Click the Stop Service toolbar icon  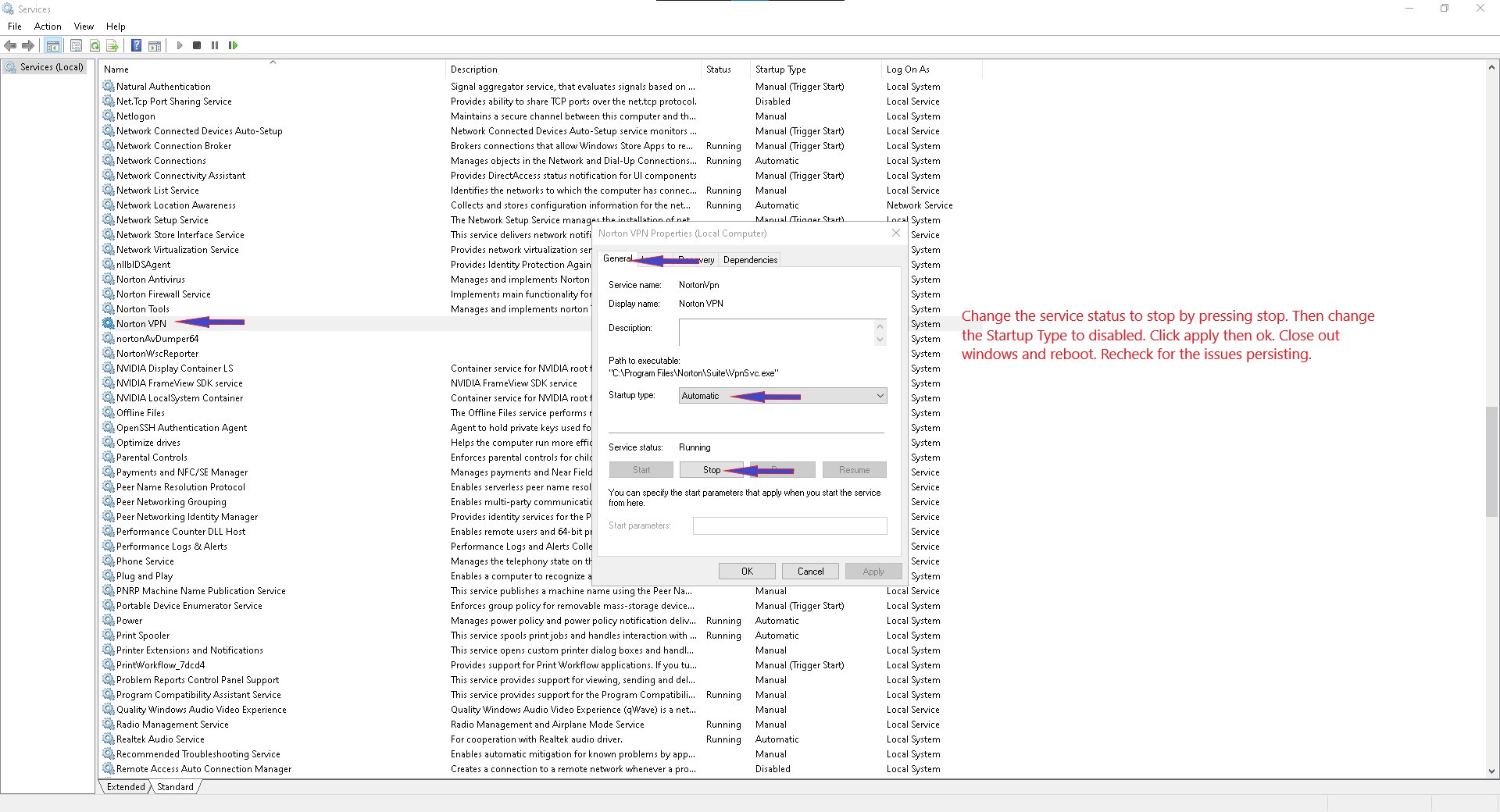point(197,45)
